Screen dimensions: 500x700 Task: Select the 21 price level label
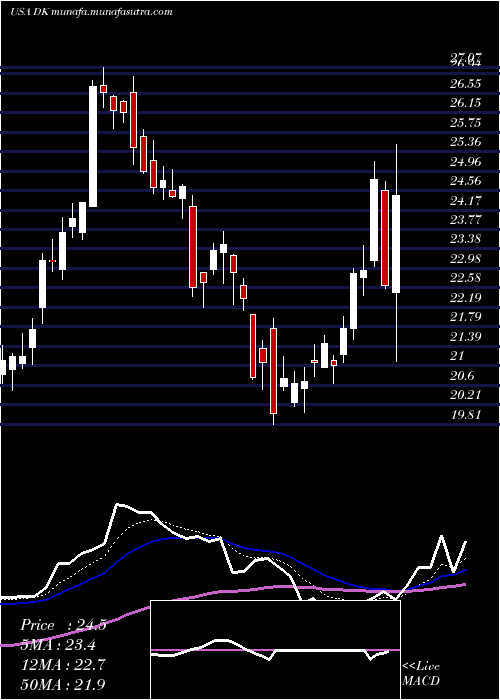coord(457,356)
